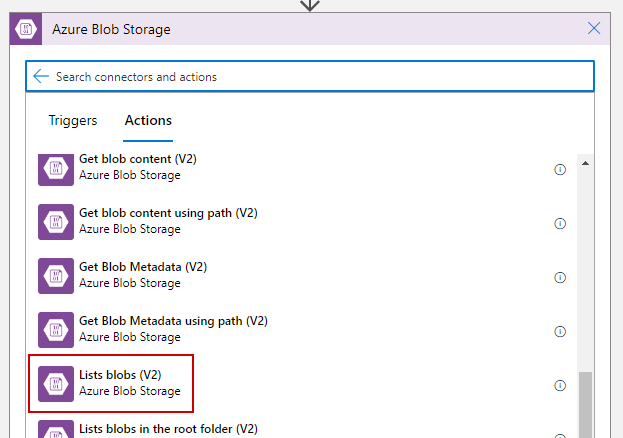Image resolution: width=623 pixels, height=438 pixels.
Task: Click Lists blobs in the root folder icon
Action: pyautogui.click(x=56, y=431)
